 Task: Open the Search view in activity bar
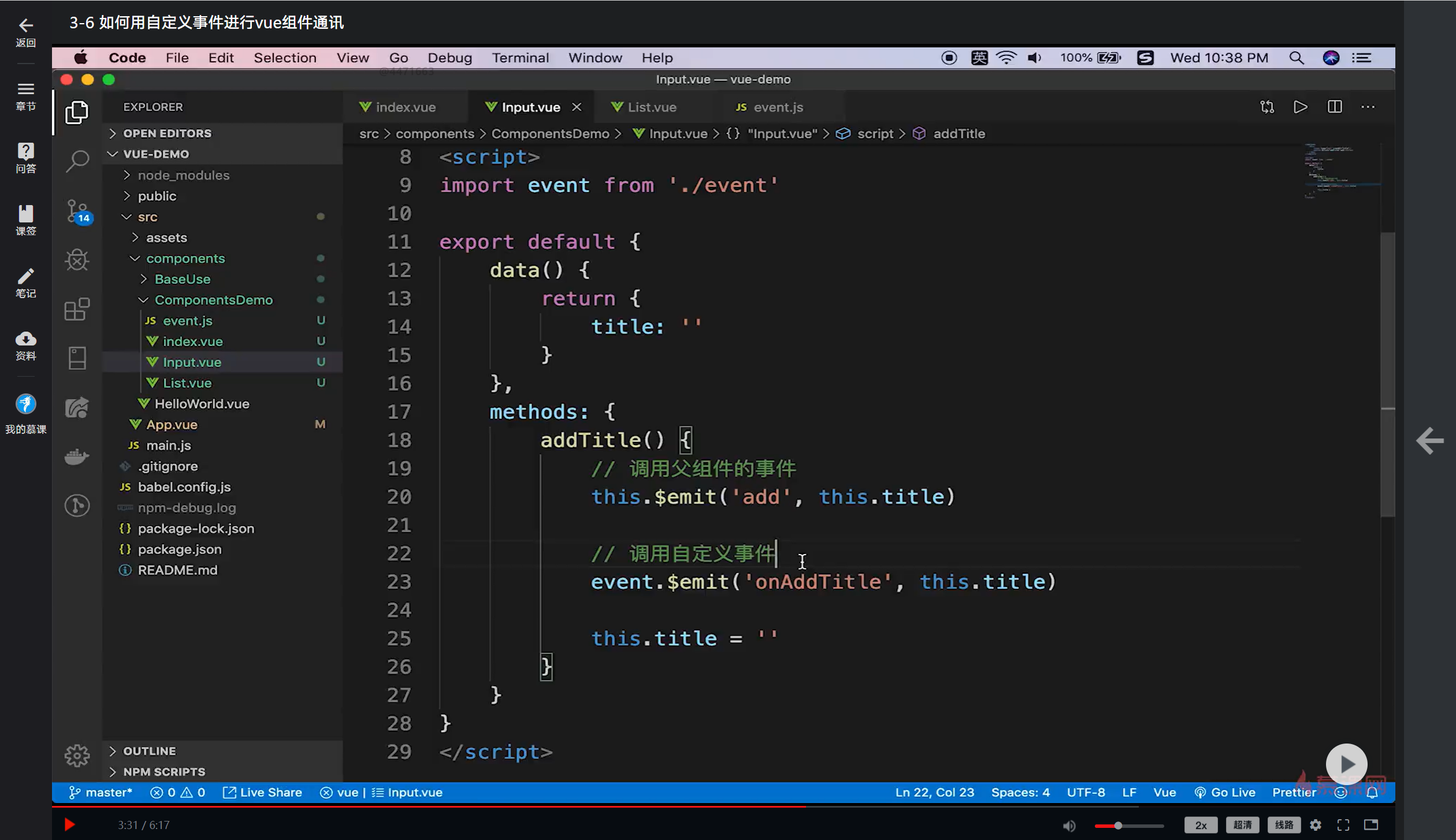point(77,161)
